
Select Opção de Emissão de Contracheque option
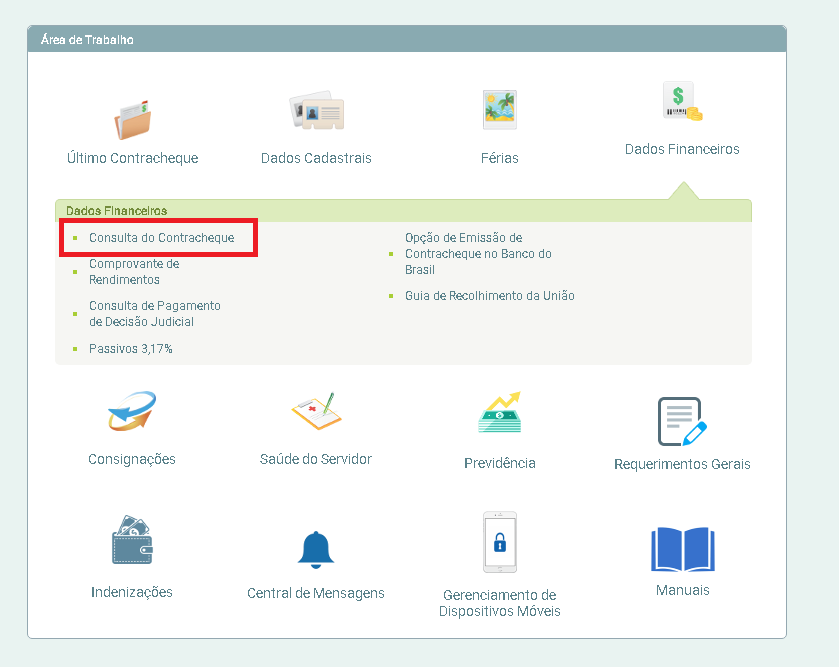pyautogui.click(x=478, y=254)
